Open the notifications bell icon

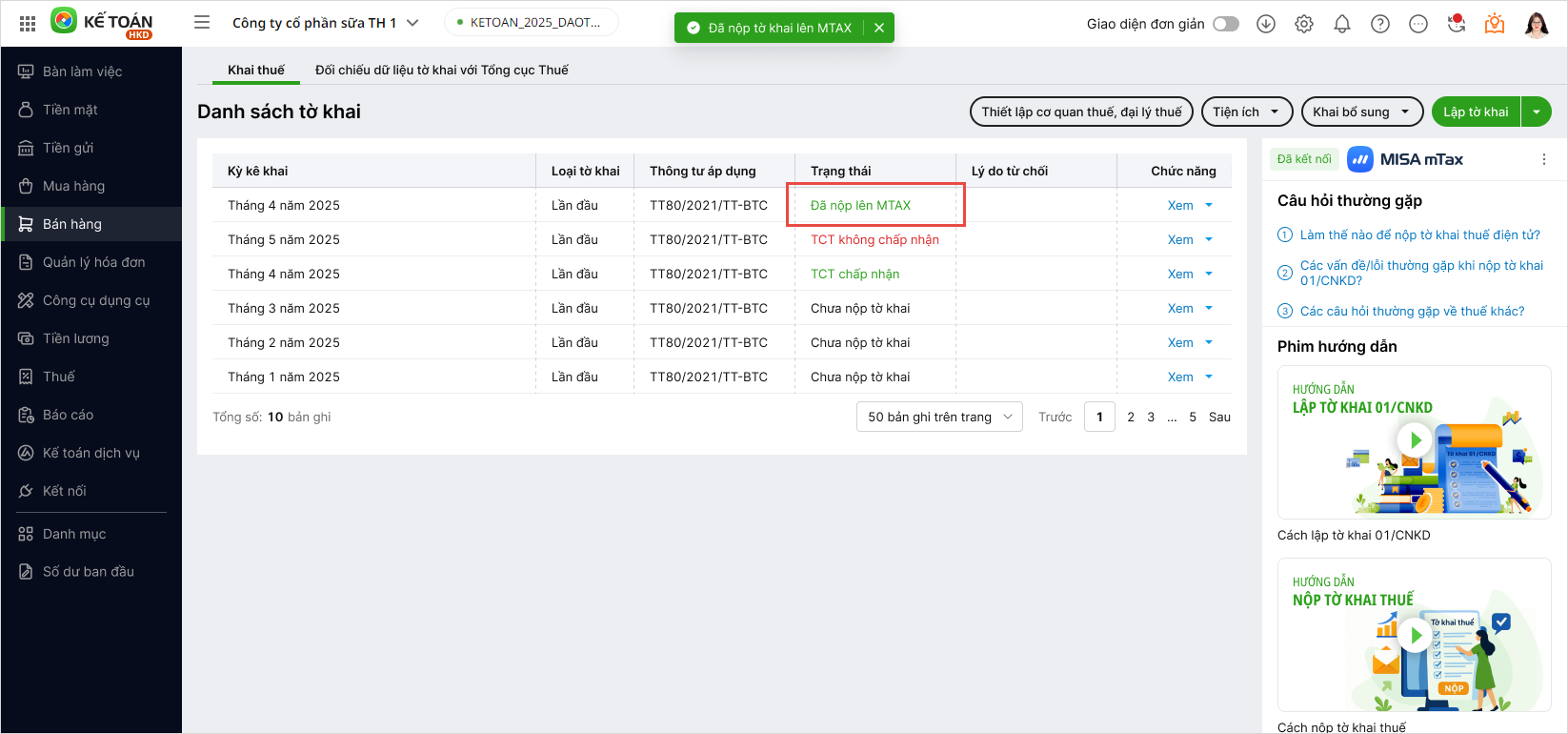(1342, 24)
